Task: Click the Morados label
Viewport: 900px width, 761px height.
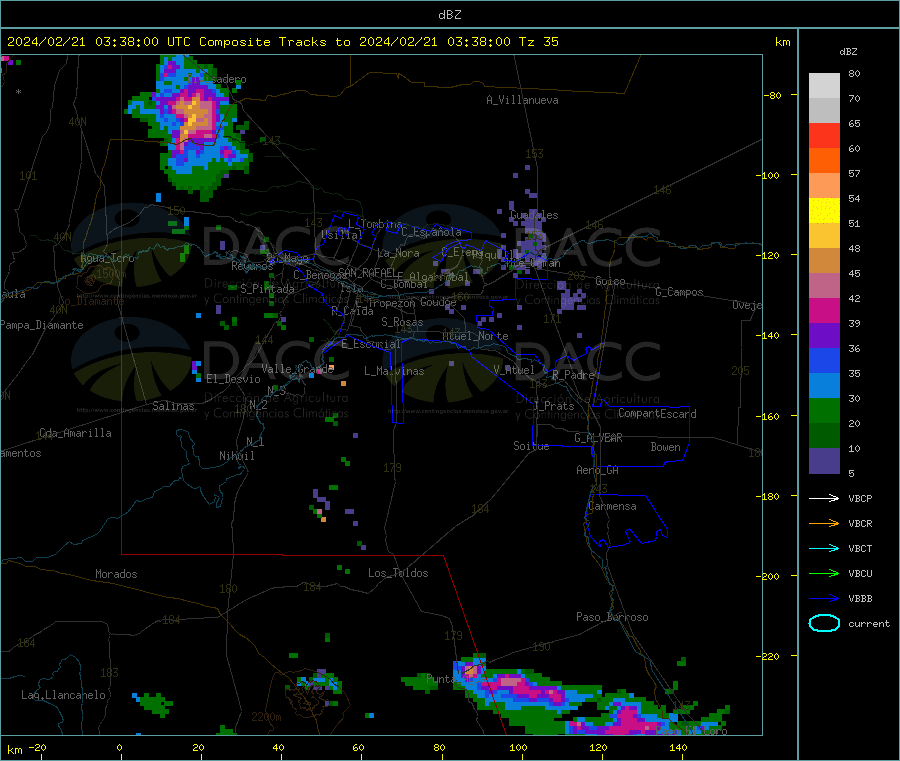Action: (116, 574)
